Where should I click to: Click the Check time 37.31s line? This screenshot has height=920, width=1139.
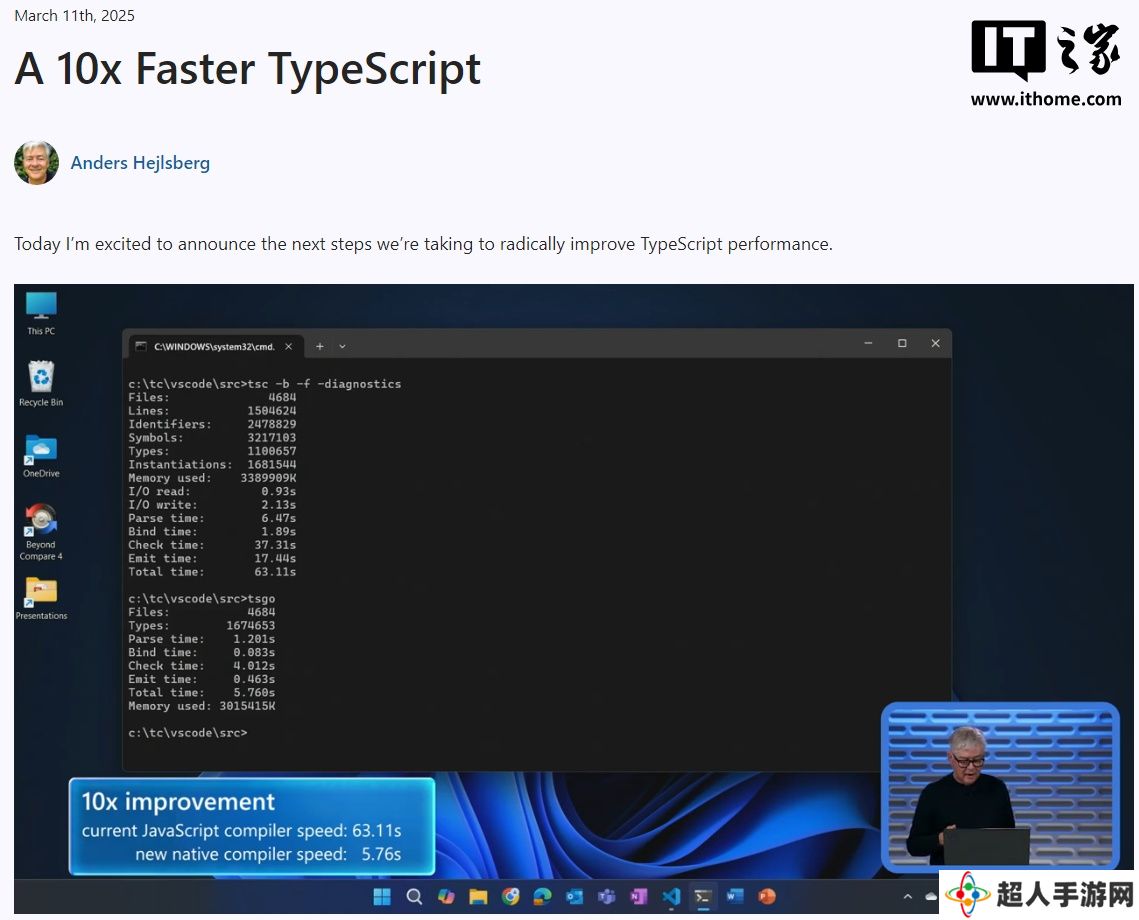pyautogui.click(x=212, y=545)
